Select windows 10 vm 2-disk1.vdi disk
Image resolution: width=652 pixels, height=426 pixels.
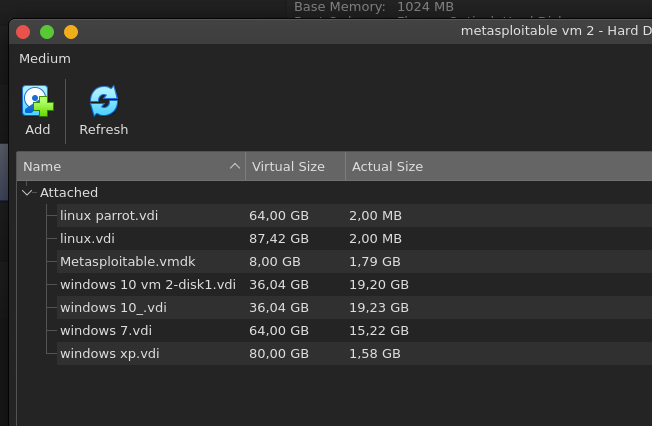pos(148,285)
